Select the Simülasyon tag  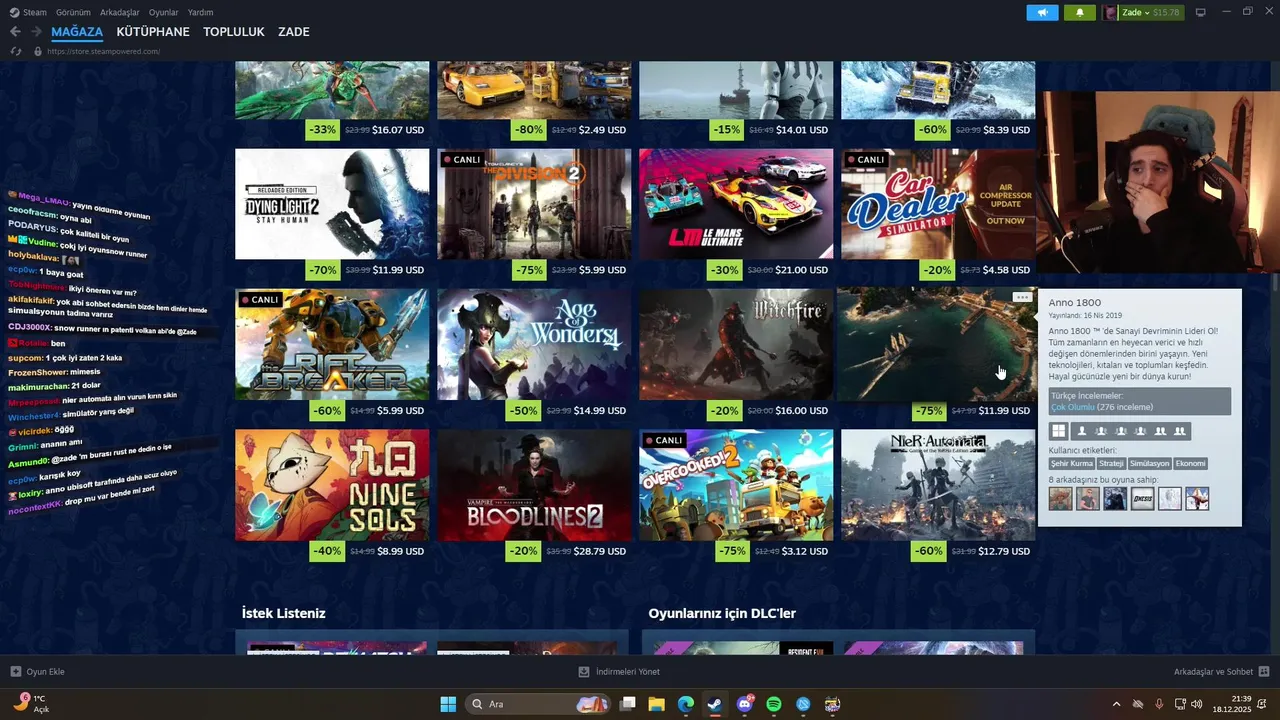tap(1149, 464)
